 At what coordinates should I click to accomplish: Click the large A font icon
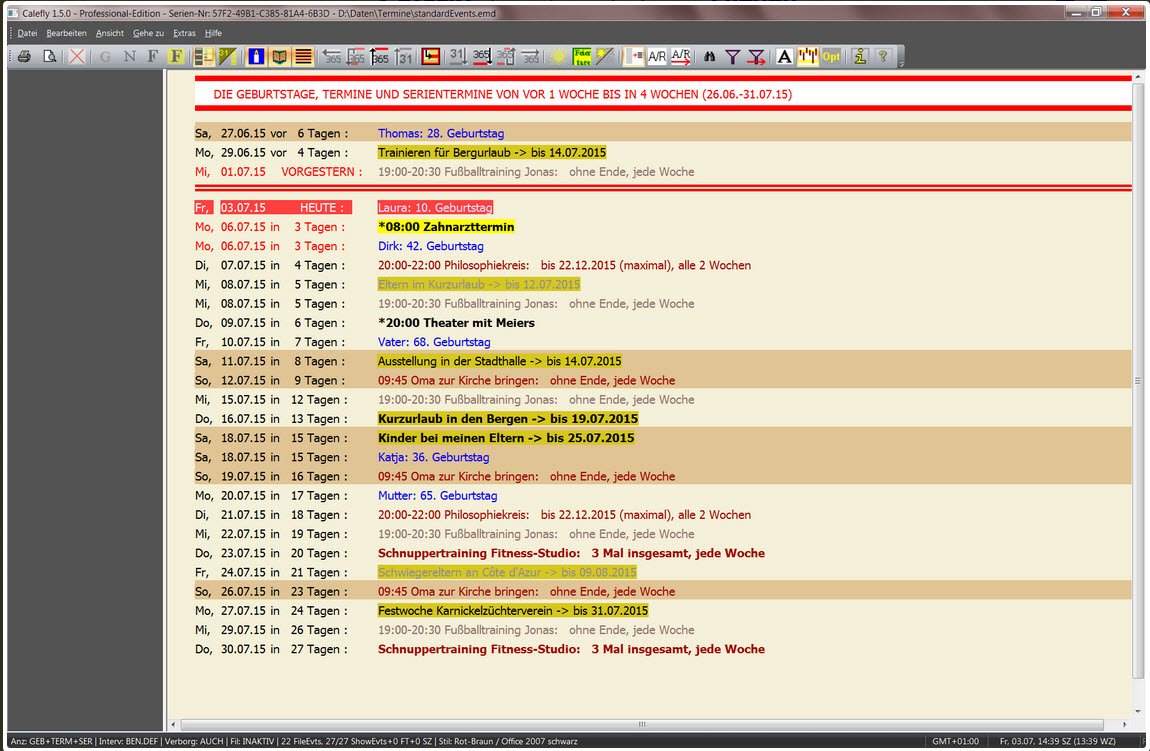(784, 57)
